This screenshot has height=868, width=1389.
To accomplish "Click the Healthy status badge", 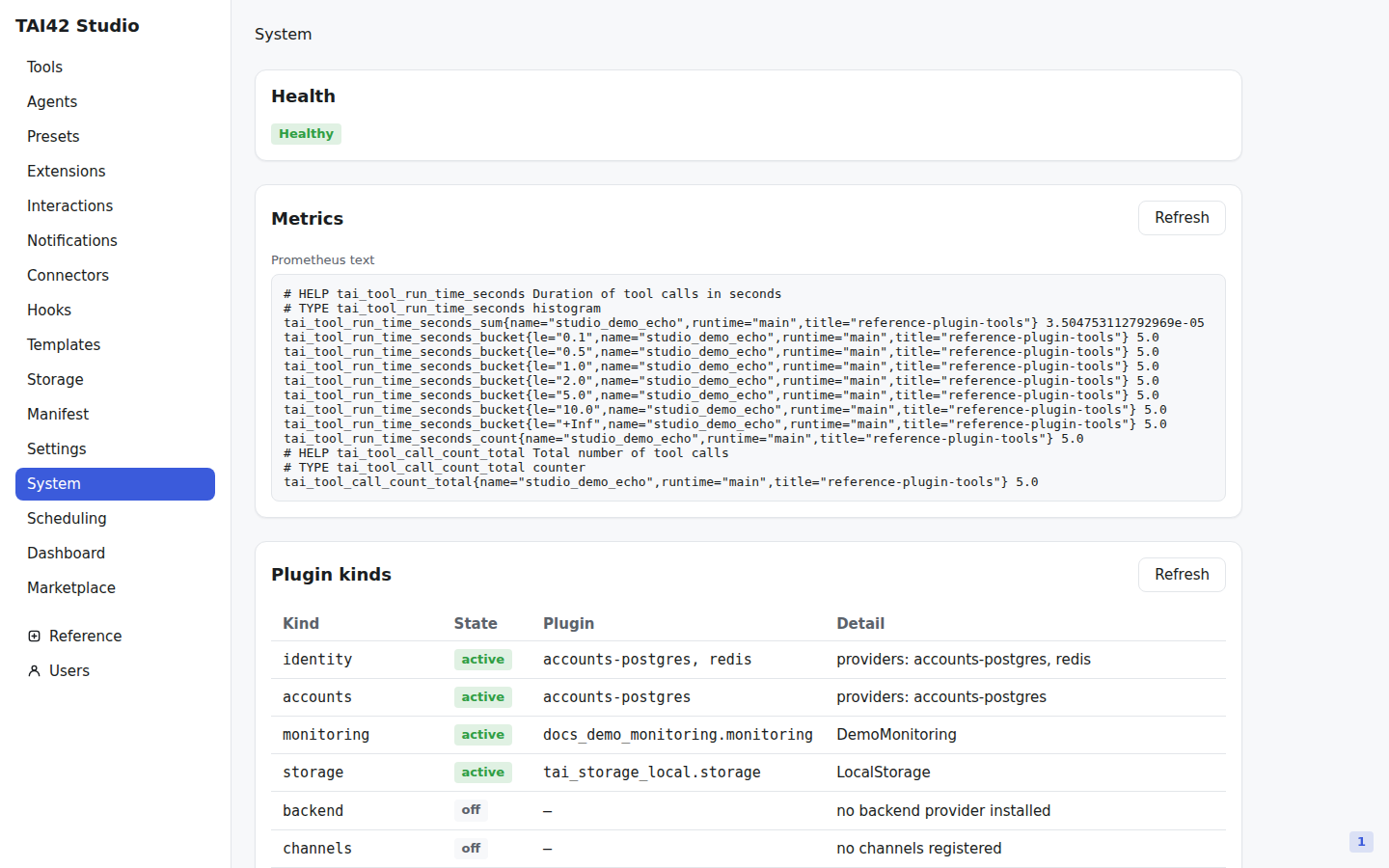I will coord(306,134).
